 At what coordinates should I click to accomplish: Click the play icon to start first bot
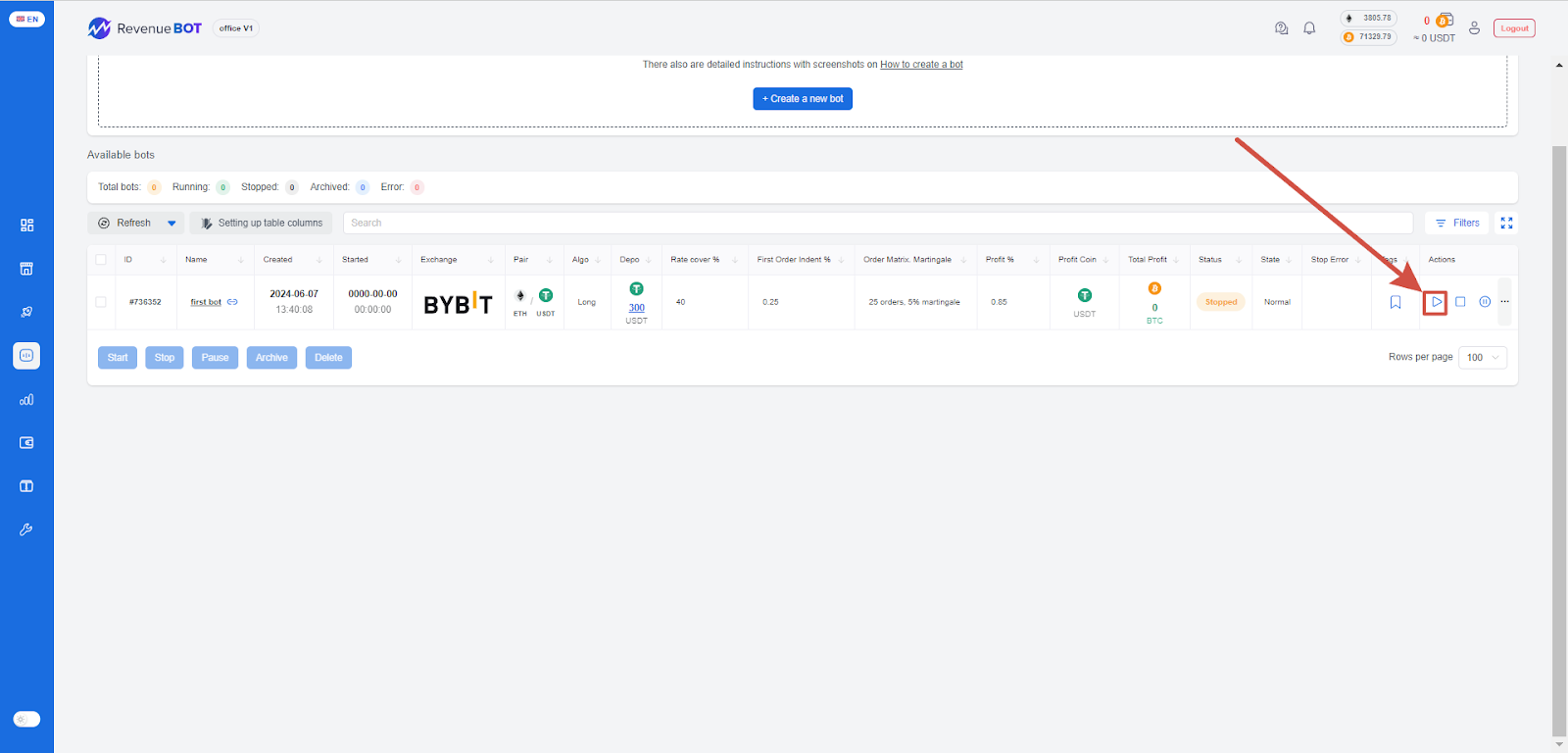(1436, 302)
